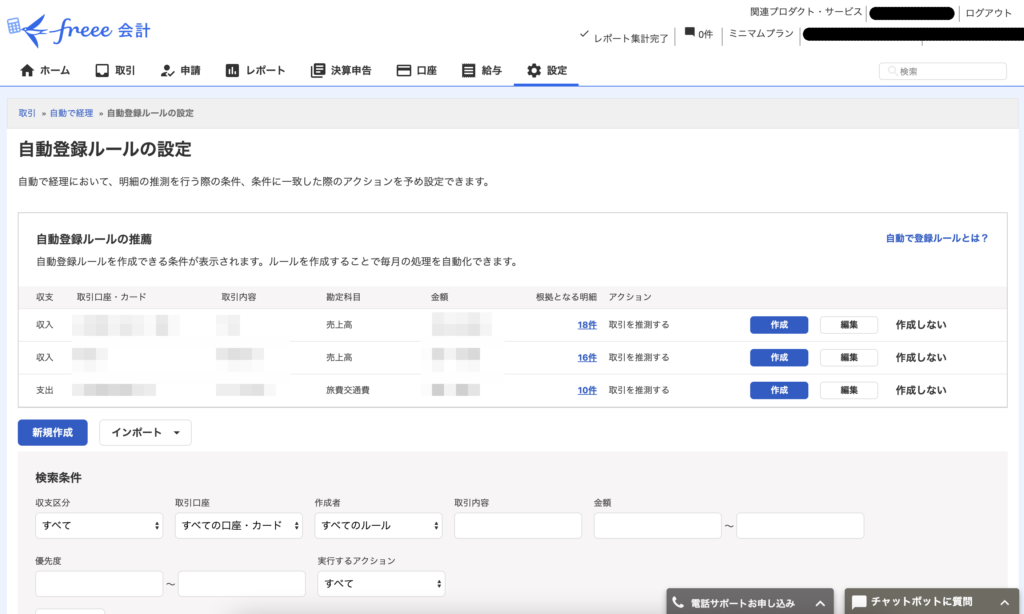Open the 給与 payroll menu

(482, 71)
